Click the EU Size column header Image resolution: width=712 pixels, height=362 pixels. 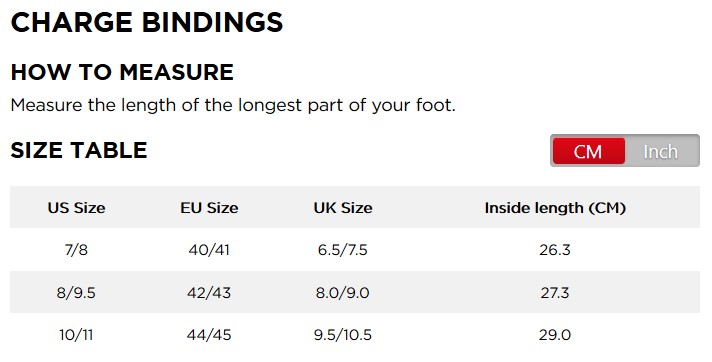coord(209,208)
